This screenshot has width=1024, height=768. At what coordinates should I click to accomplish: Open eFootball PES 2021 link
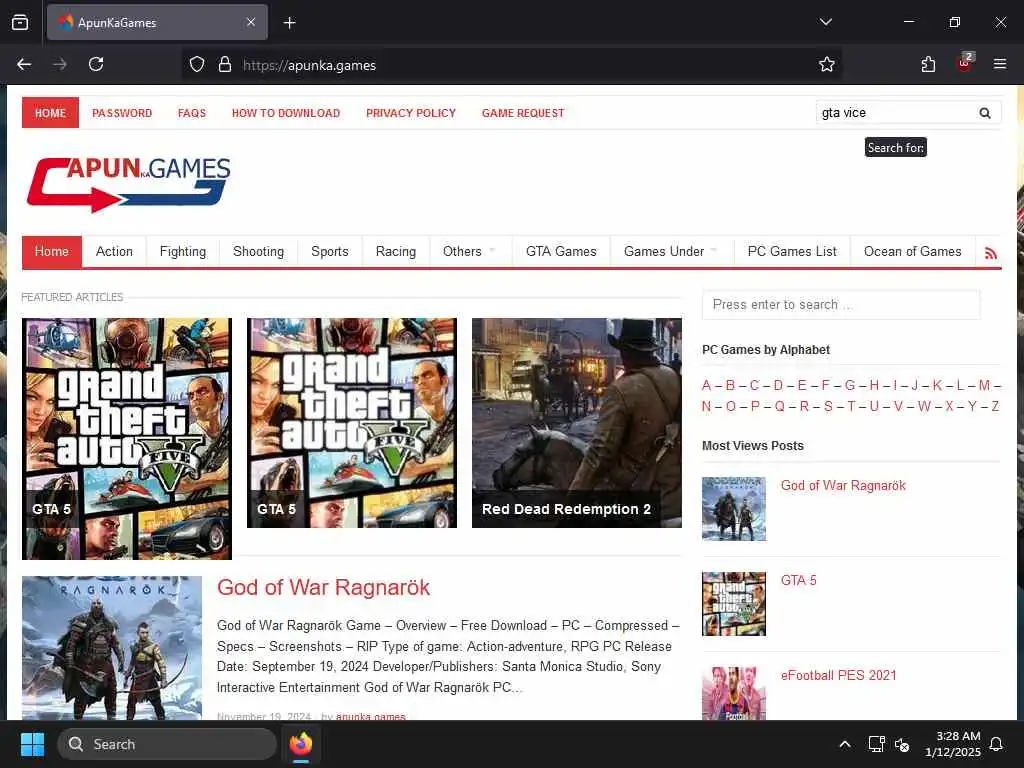tap(839, 675)
